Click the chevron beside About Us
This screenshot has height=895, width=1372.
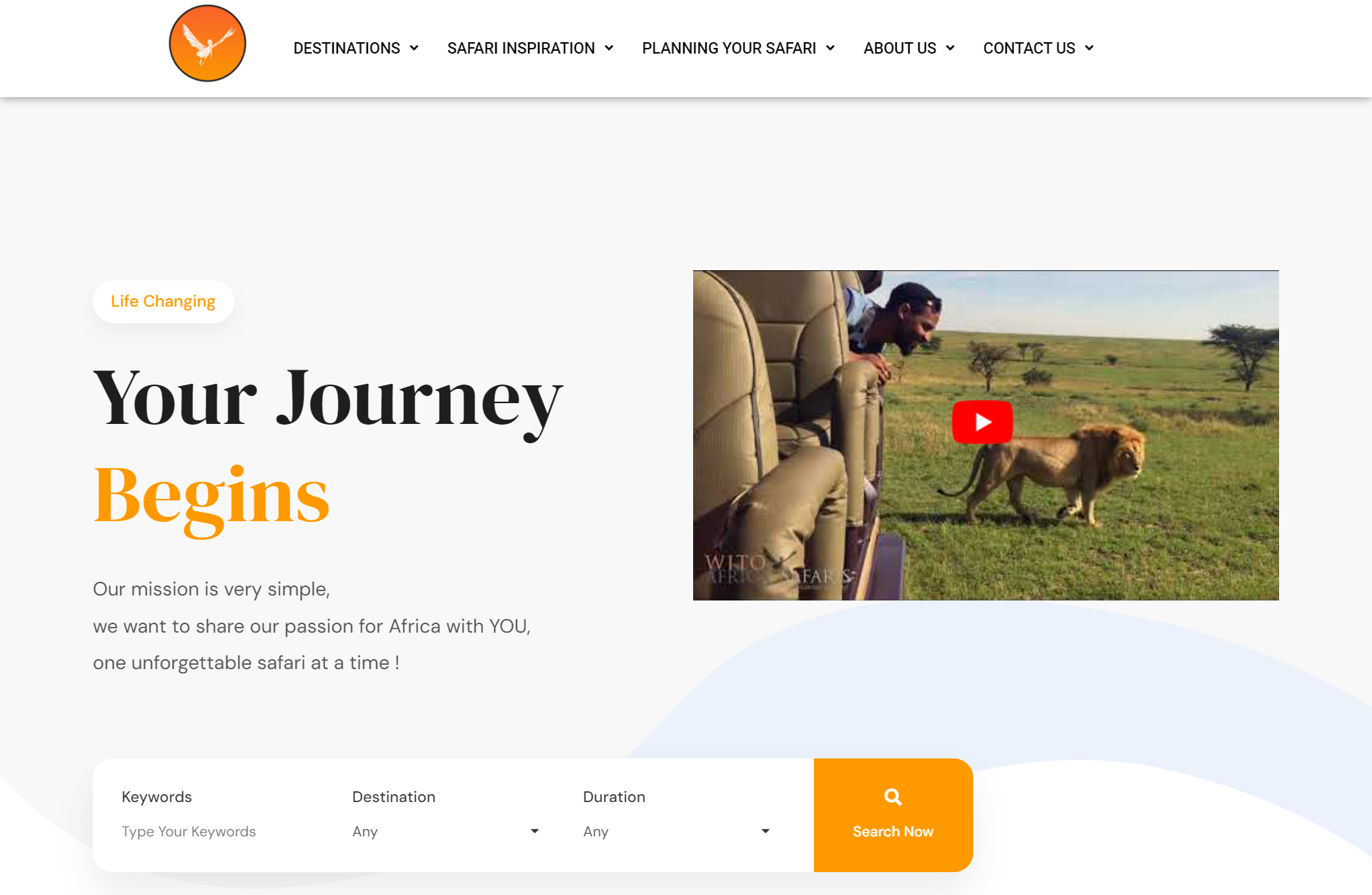coord(950,48)
